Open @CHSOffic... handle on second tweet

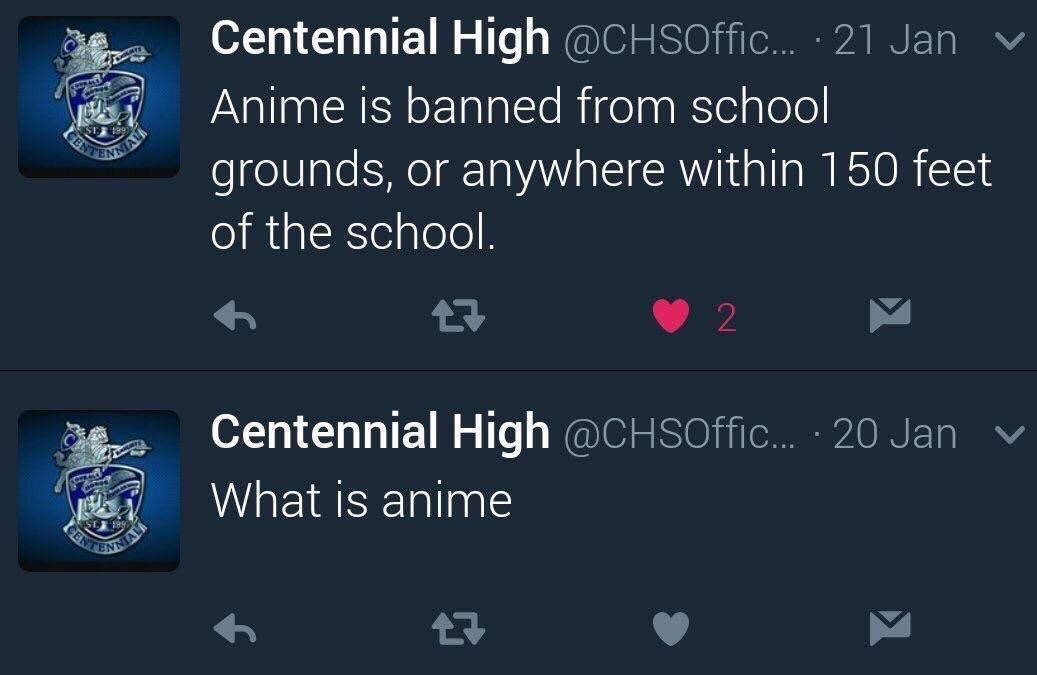[x=681, y=434]
